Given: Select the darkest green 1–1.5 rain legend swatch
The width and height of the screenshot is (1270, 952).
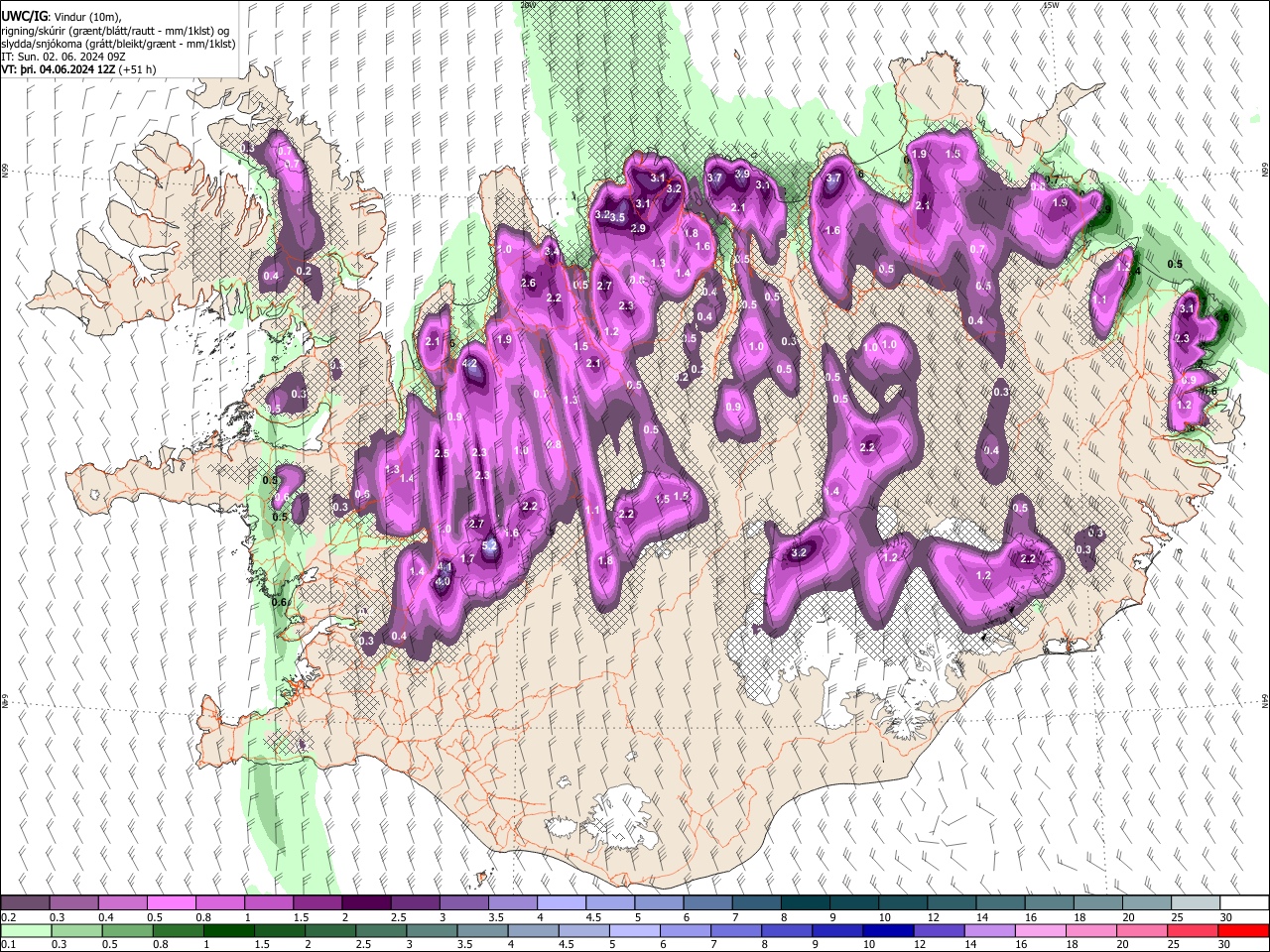Looking at the screenshot, I should (228, 930).
